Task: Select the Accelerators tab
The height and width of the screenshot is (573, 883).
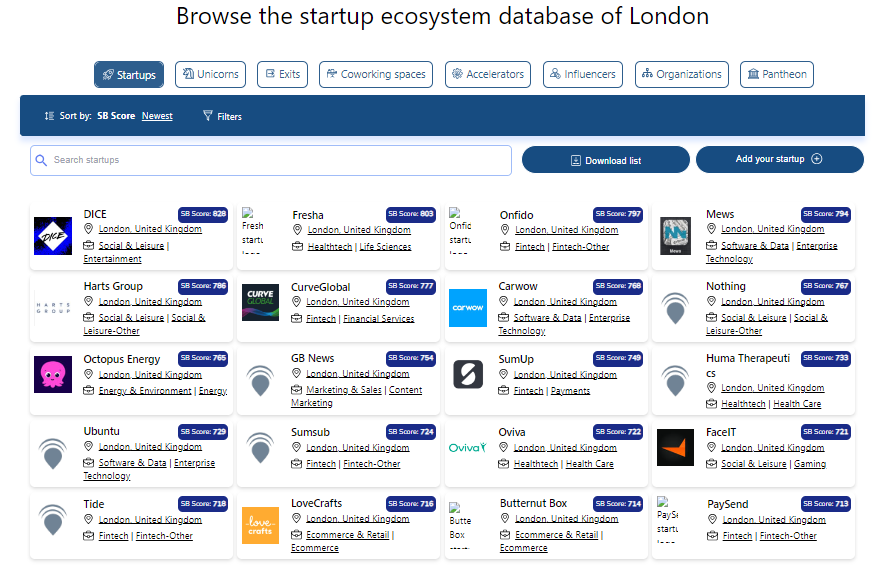Action: point(487,74)
